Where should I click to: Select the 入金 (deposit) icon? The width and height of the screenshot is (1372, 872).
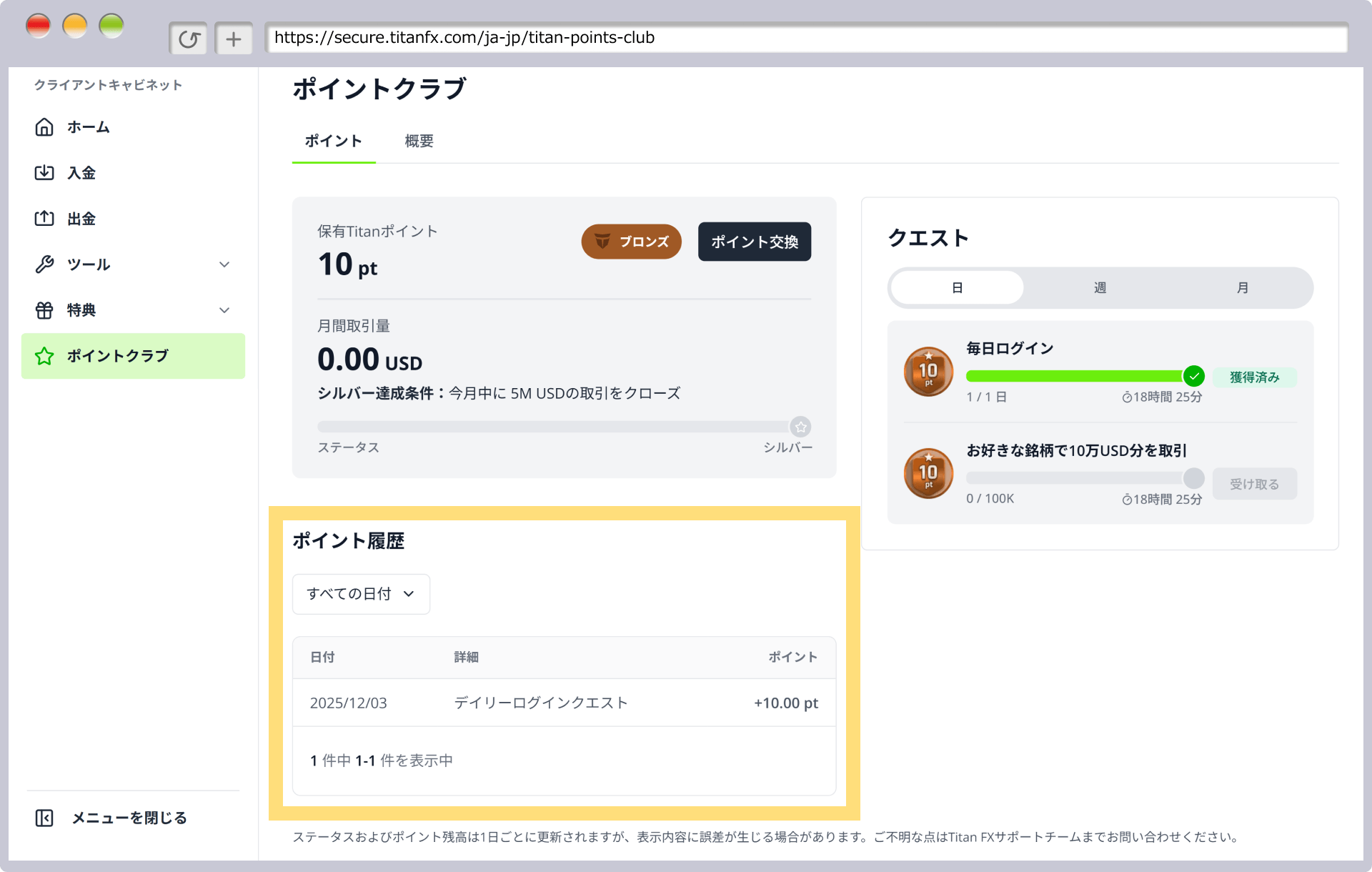tap(44, 172)
